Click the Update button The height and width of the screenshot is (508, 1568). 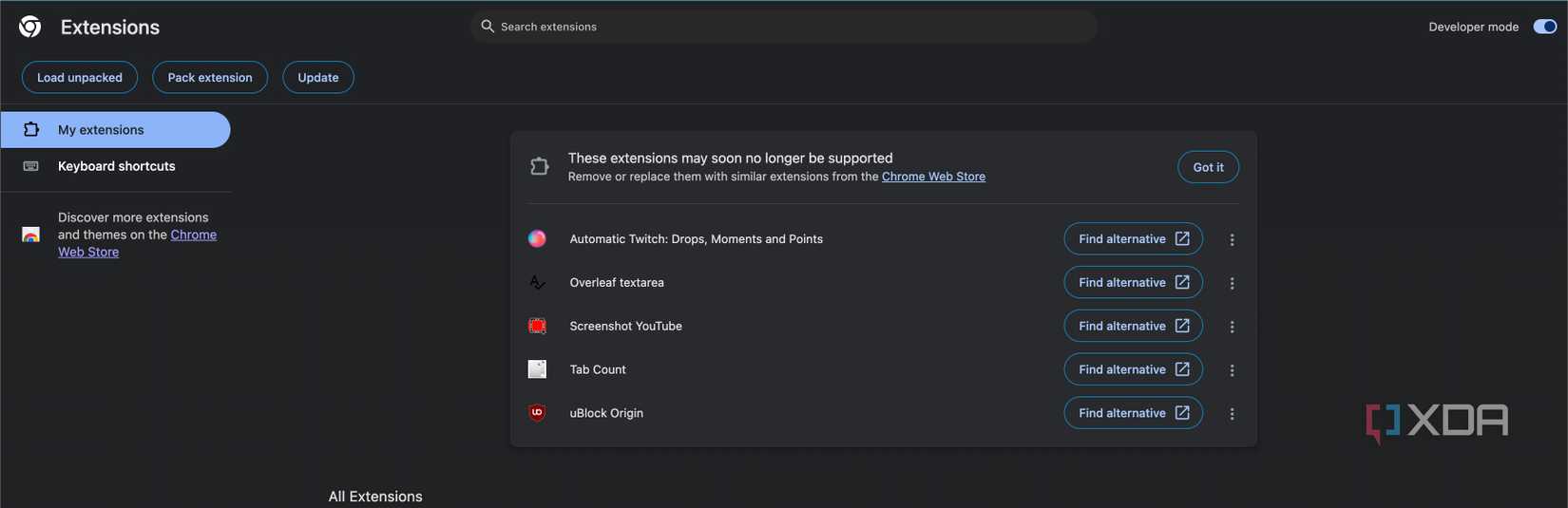pyautogui.click(x=318, y=78)
